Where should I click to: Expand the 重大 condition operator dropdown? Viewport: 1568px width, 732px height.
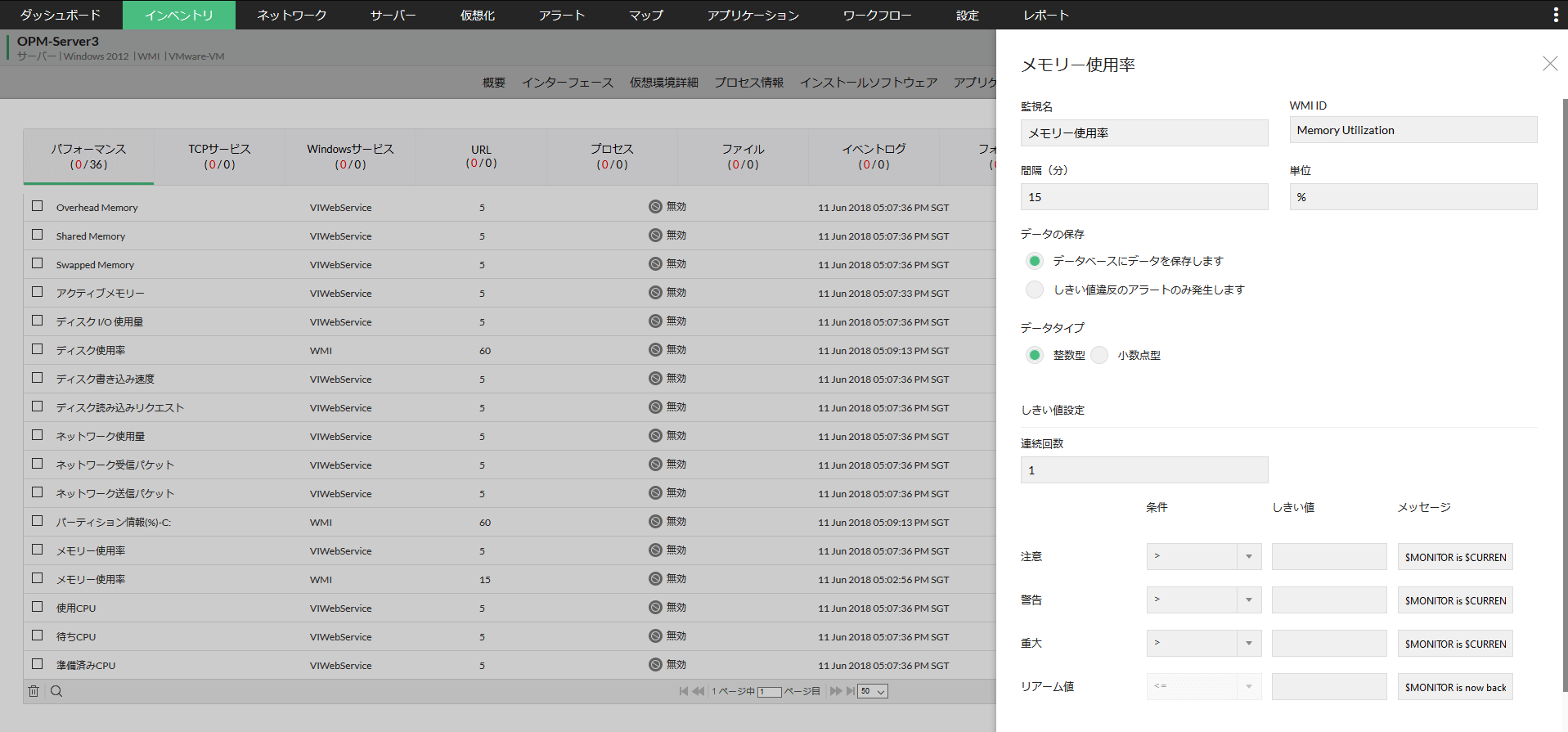(x=1203, y=643)
